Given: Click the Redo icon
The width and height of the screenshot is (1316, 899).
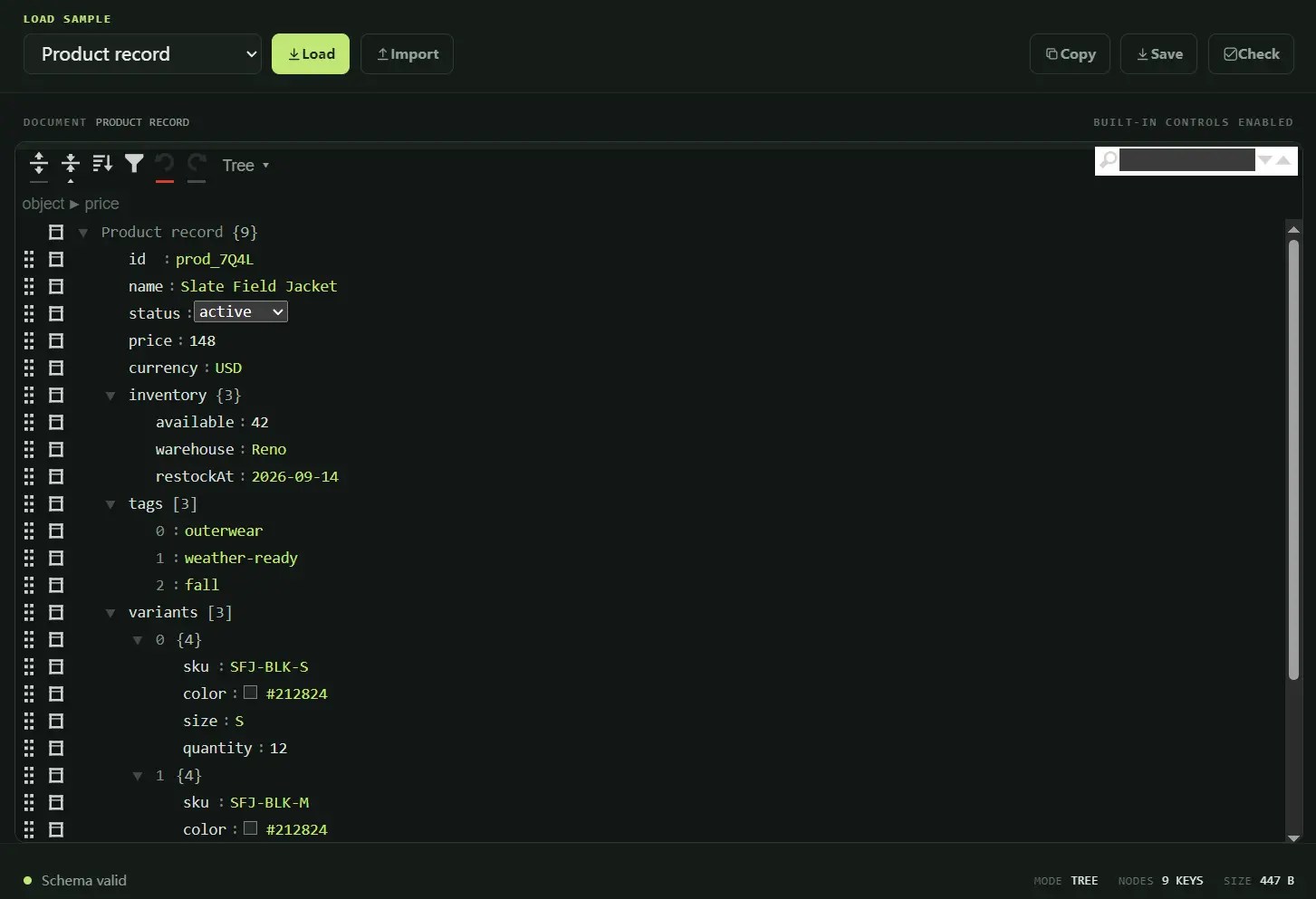Looking at the screenshot, I should [197, 164].
